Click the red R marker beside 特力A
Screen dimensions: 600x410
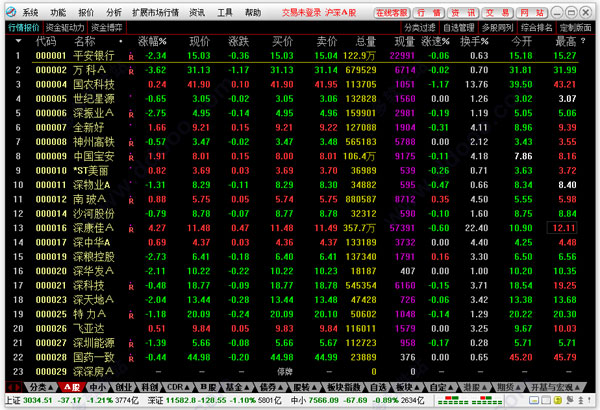[x=131, y=315]
